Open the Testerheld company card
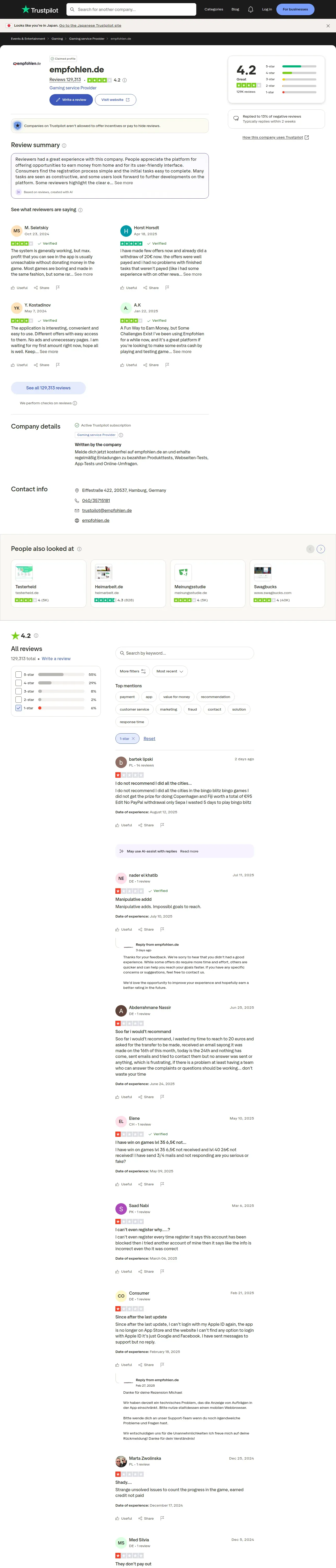The height and width of the screenshot is (1568, 336). point(49,584)
